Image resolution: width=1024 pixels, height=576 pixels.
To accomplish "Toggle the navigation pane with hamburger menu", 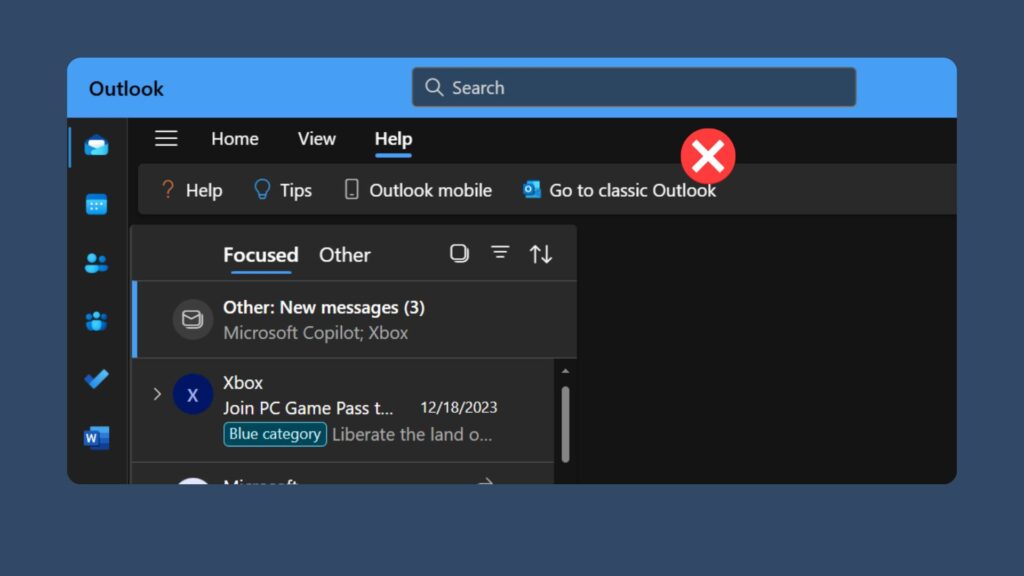I will point(166,138).
